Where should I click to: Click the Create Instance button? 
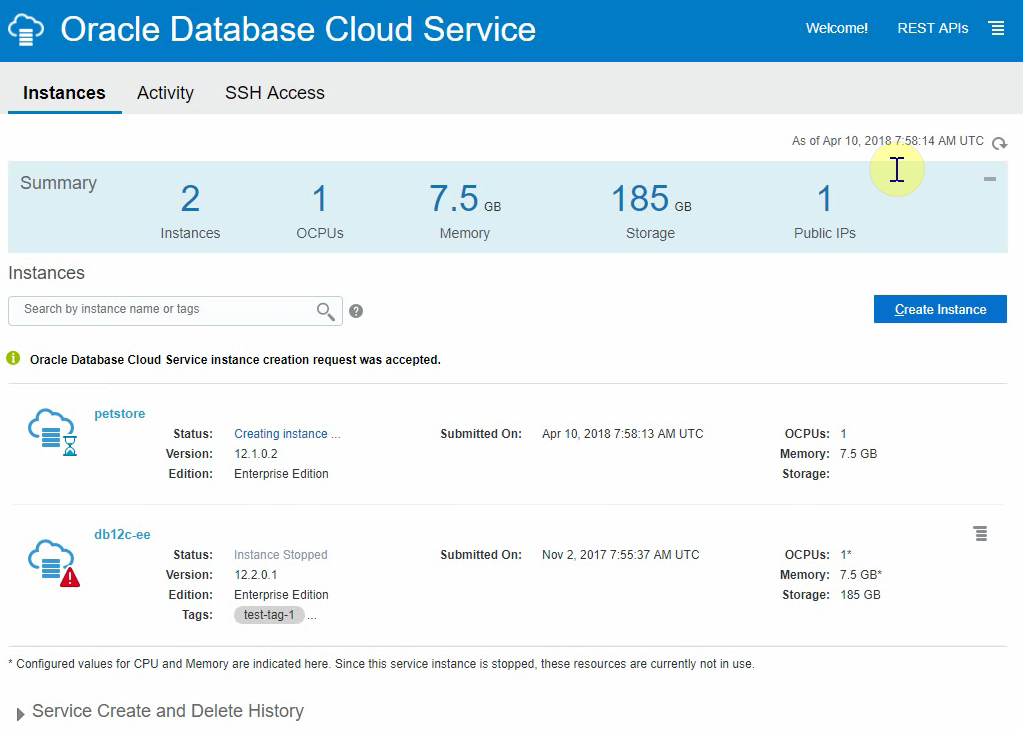tap(940, 309)
